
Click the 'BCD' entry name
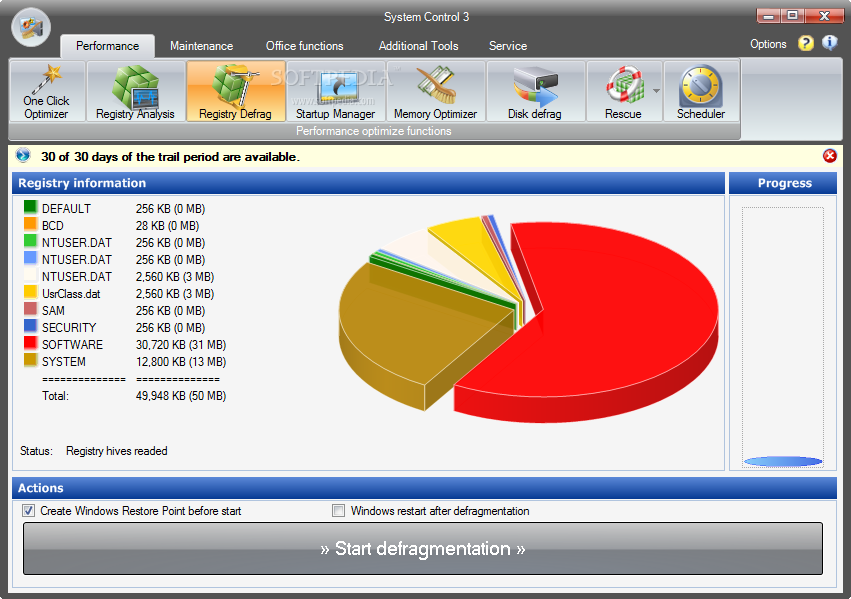(53, 226)
